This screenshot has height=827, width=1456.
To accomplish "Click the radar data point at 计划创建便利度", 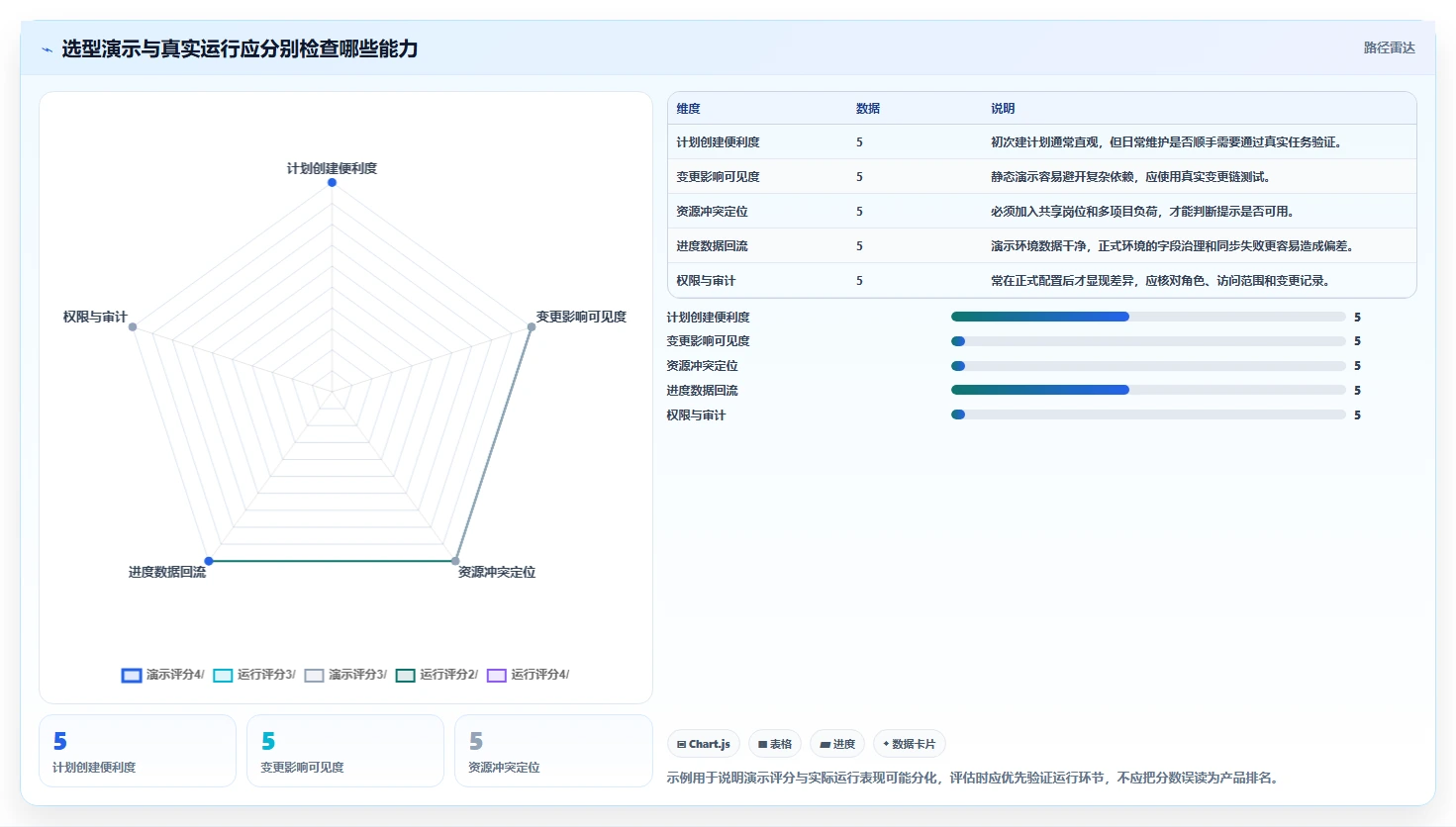I will [332, 182].
